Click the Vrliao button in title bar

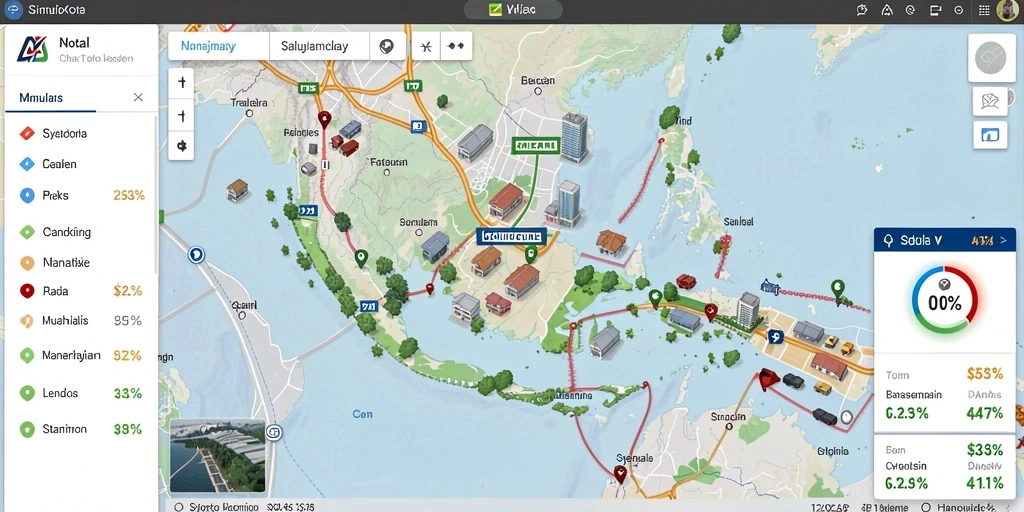[513, 10]
